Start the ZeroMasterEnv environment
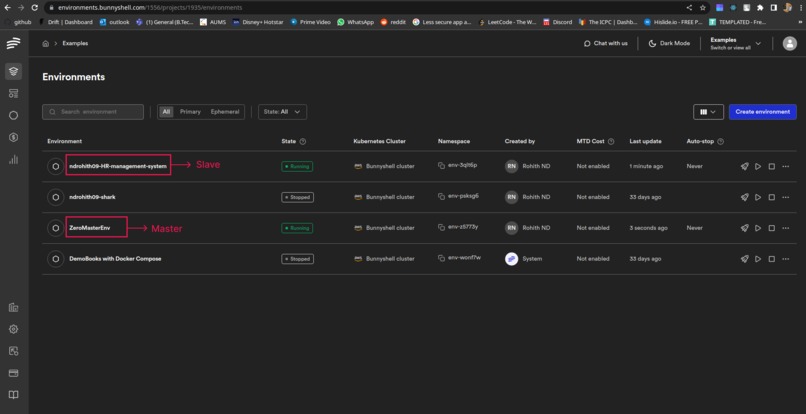 click(758, 228)
